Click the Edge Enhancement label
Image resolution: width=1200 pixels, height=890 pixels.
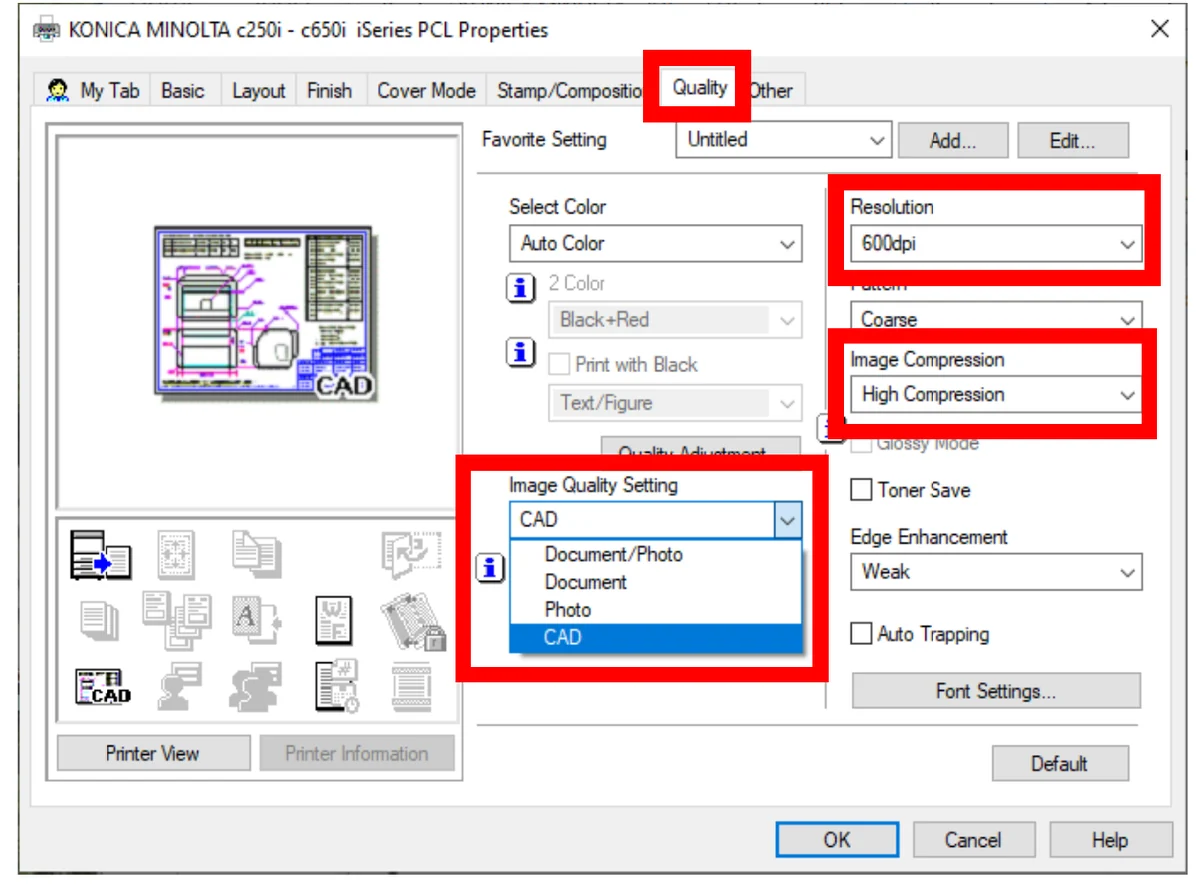point(929,537)
